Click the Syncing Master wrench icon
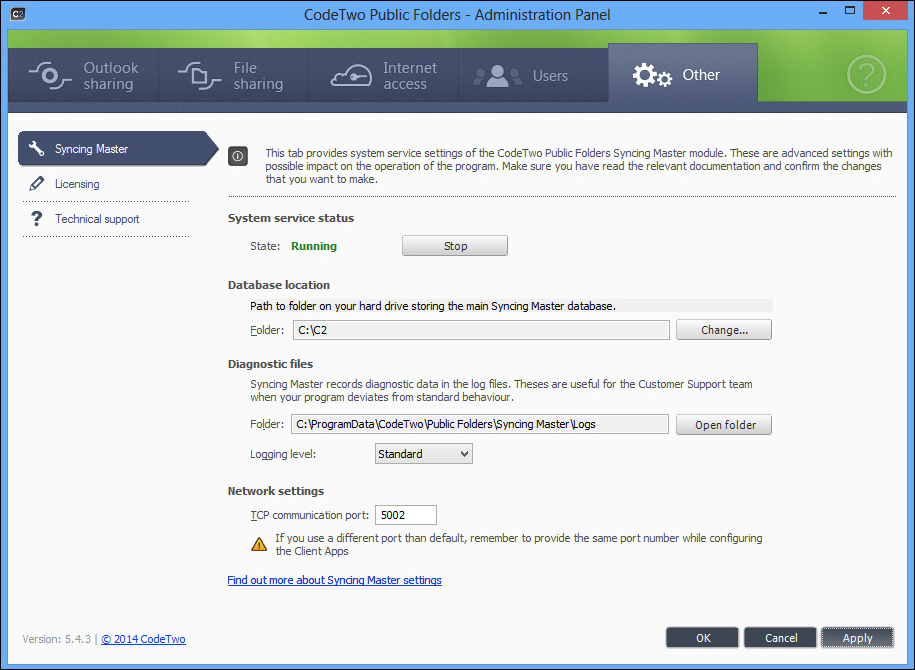Viewport: 915px width, 670px height. 37,148
